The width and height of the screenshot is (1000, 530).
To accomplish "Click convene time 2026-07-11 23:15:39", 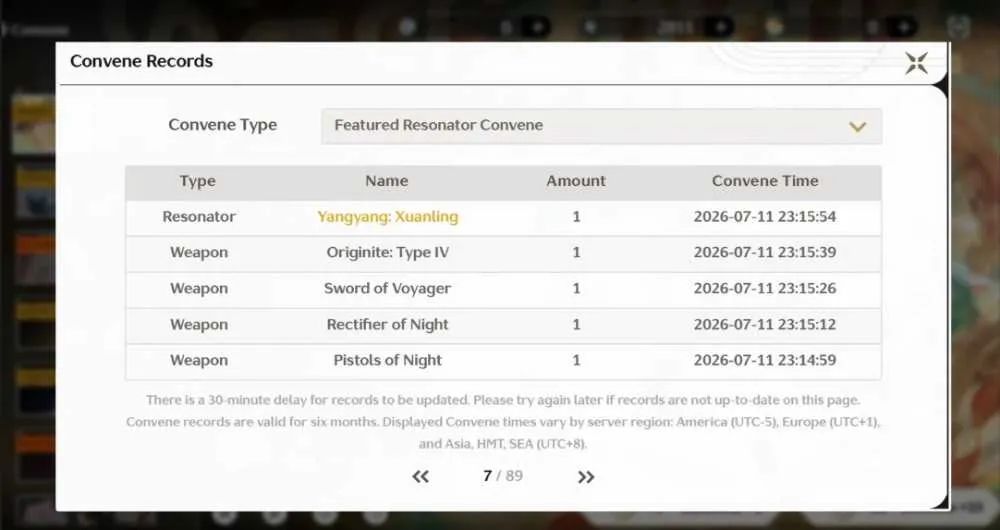I will point(765,253).
